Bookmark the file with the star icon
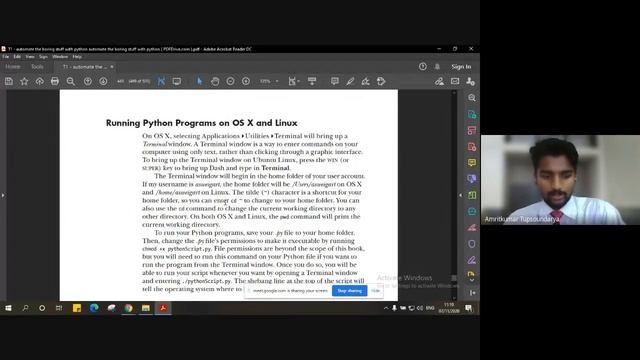 (24, 81)
